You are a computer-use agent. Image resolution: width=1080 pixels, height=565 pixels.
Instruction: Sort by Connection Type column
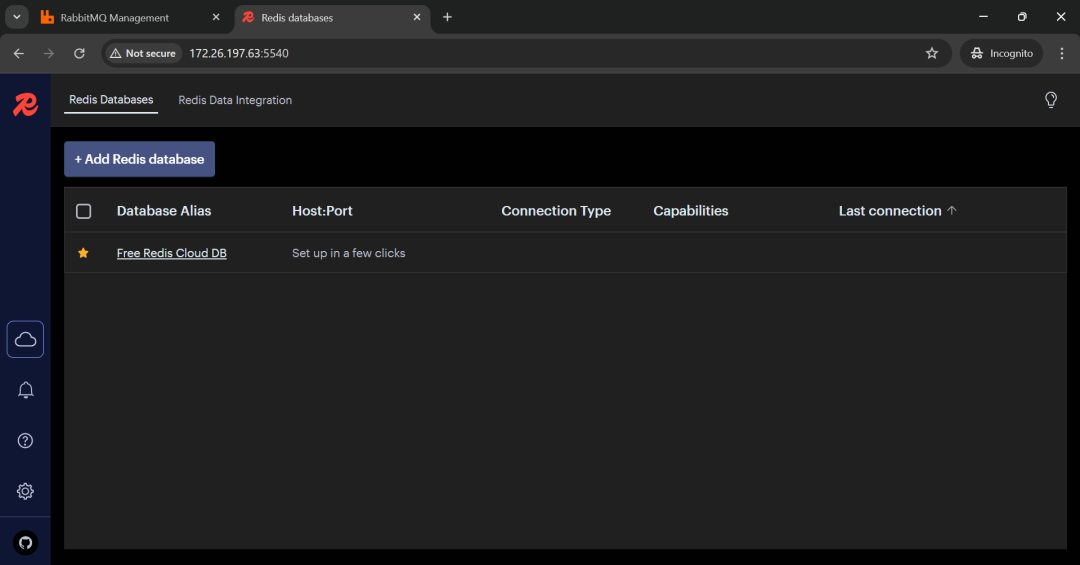[556, 211]
